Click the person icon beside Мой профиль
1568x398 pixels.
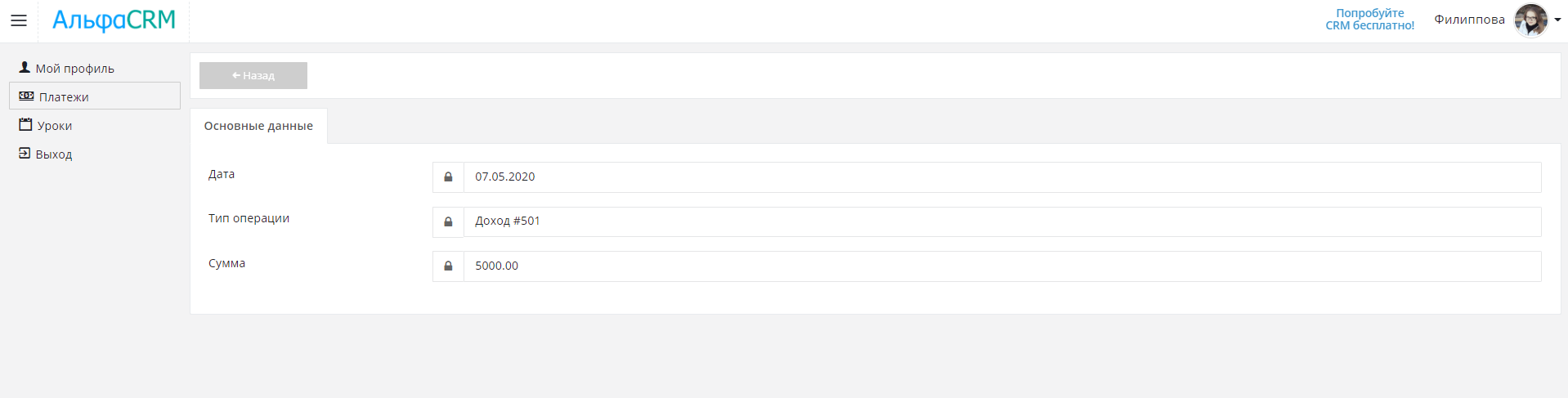pyautogui.click(x=25, y=68)
